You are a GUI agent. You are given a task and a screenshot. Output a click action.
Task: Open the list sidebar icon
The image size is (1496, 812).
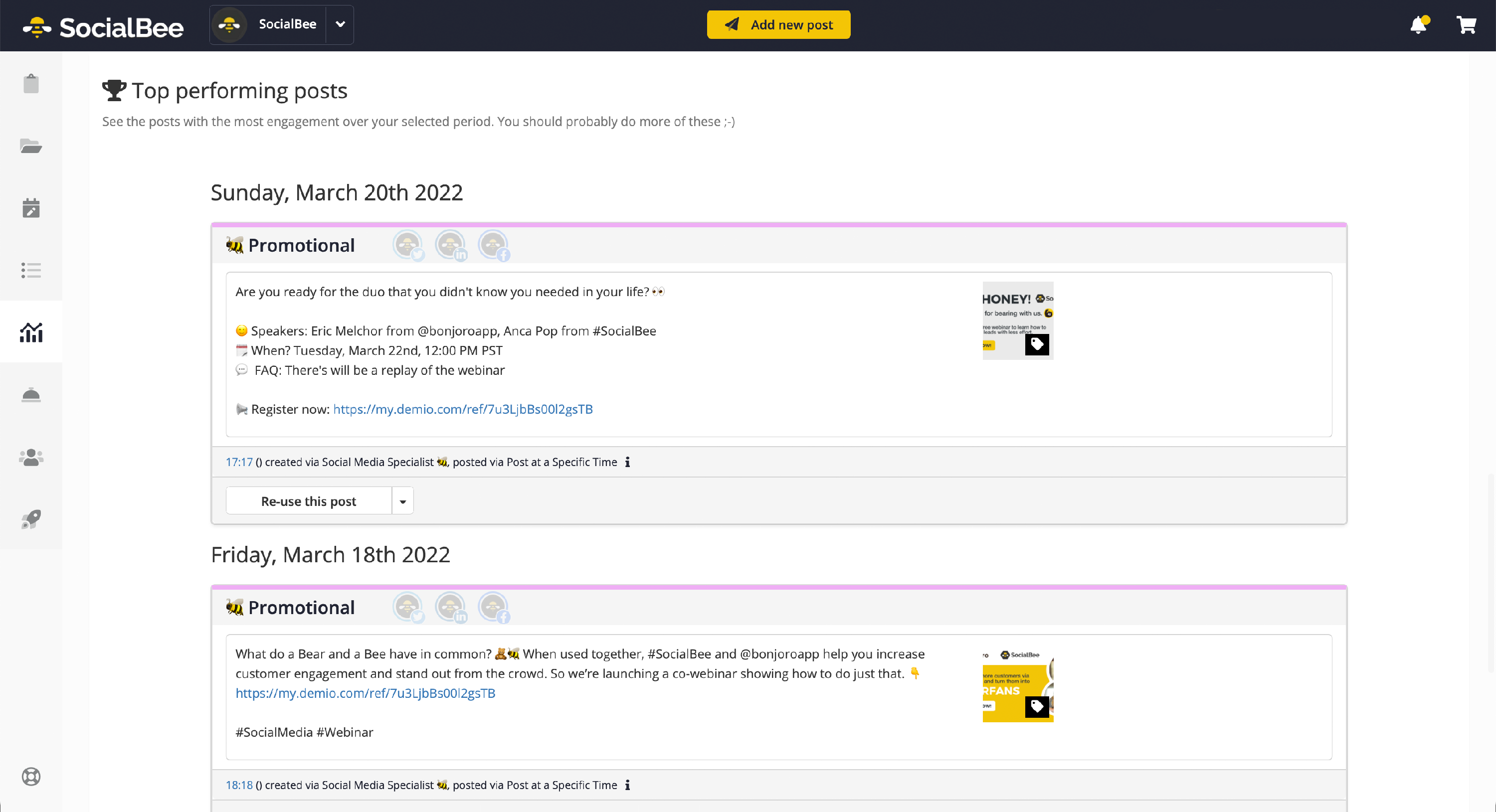pyautogui.click(x=31, y=270)
